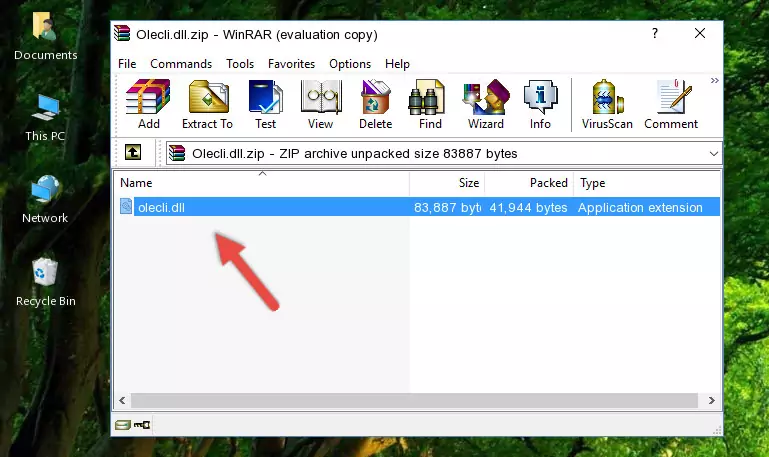The image size is (769, 457).
Task: Run VirusScan on the archive
Action: [607, 104]
